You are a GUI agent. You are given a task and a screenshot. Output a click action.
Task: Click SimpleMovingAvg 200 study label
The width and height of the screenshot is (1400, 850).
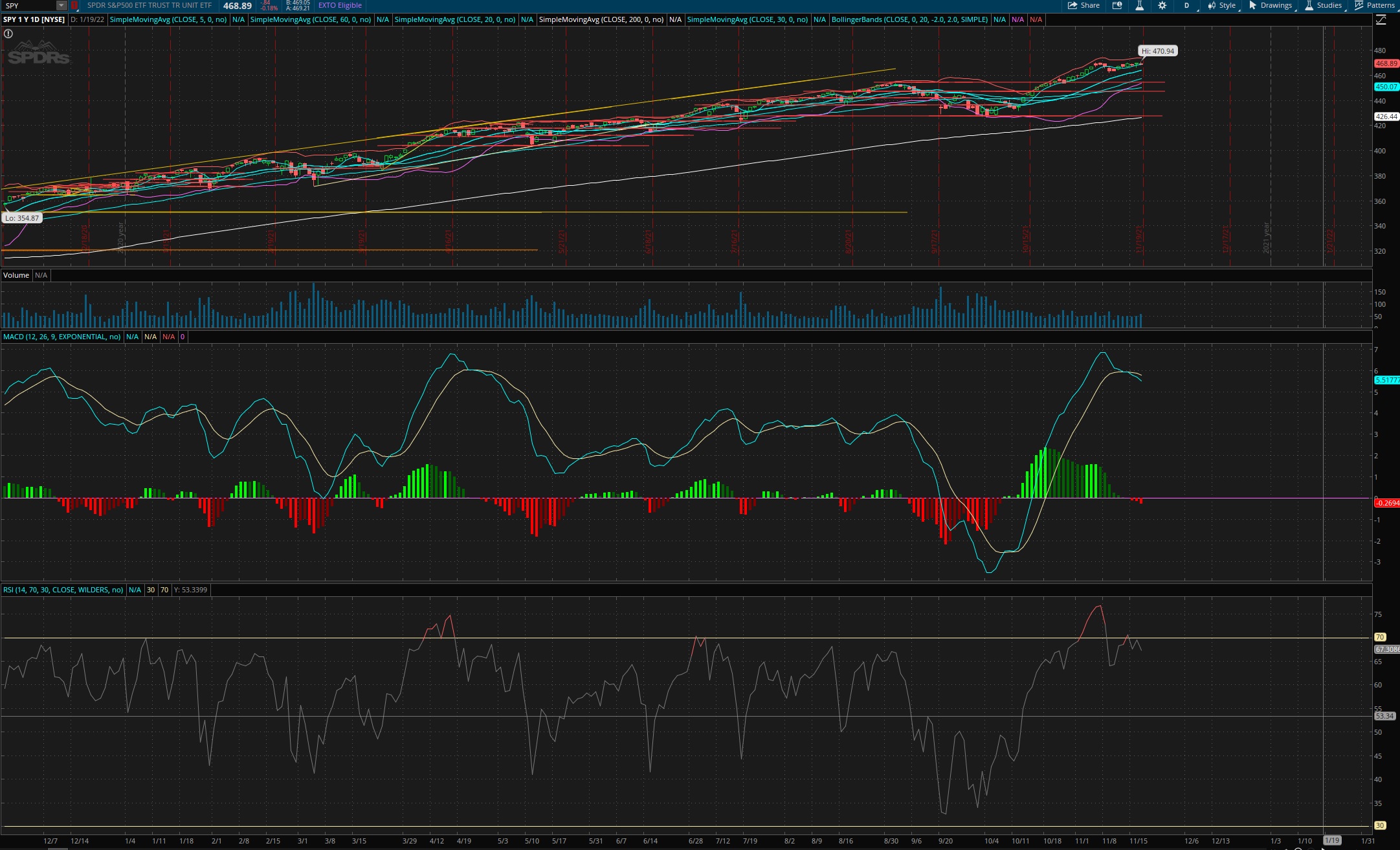pos(601,19)
